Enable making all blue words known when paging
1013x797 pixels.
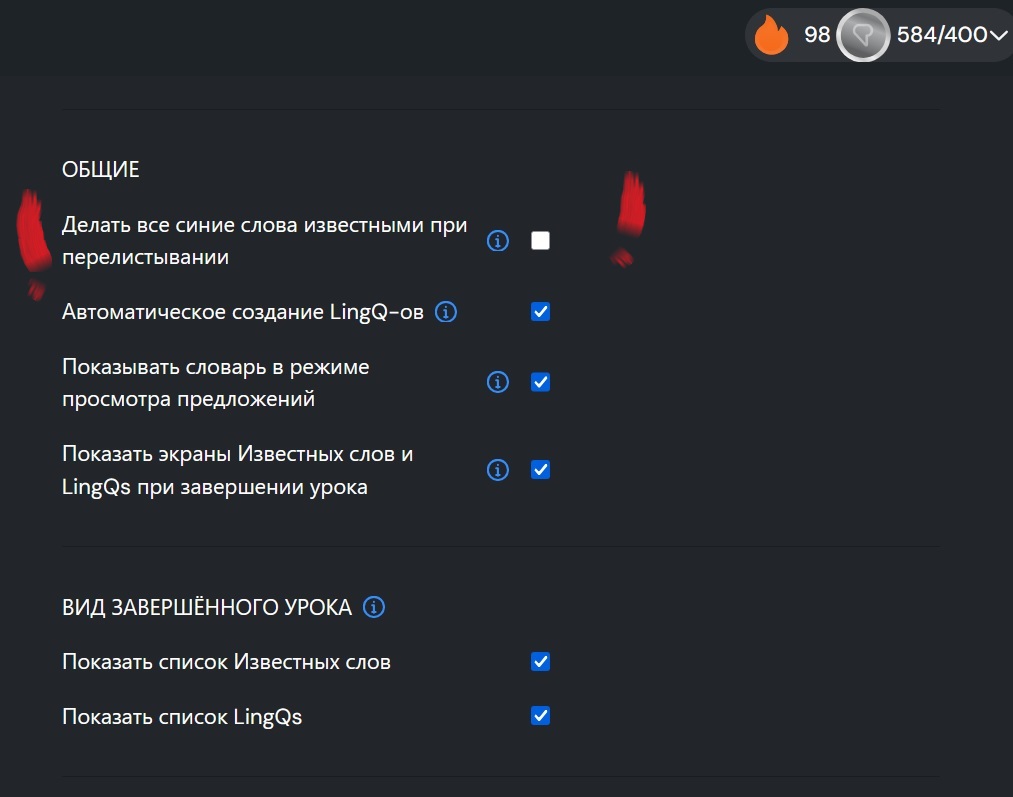point(540,241)
